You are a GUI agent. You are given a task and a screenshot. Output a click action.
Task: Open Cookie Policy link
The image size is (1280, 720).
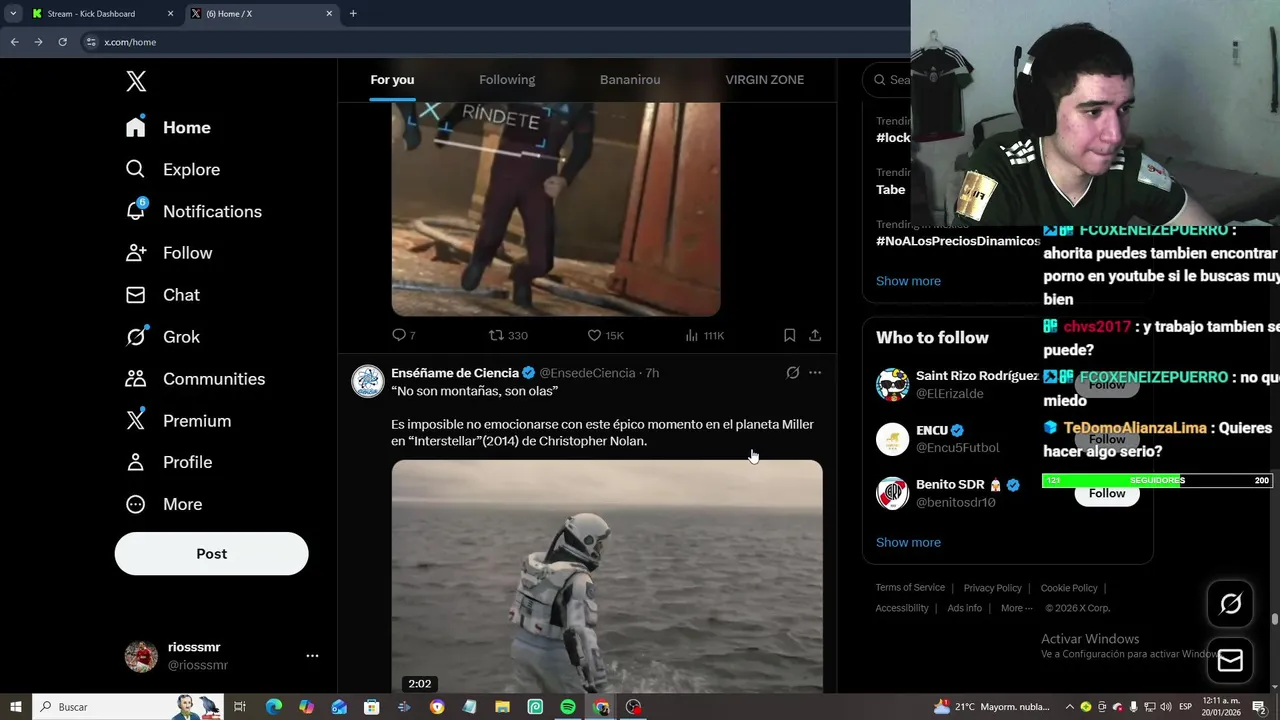[1069, 588]
